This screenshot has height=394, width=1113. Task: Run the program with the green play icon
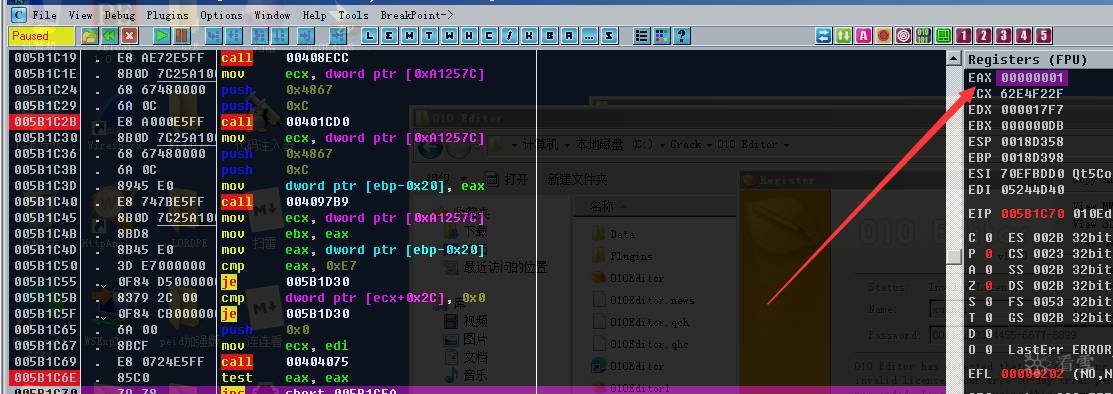(x=163, y=35)
